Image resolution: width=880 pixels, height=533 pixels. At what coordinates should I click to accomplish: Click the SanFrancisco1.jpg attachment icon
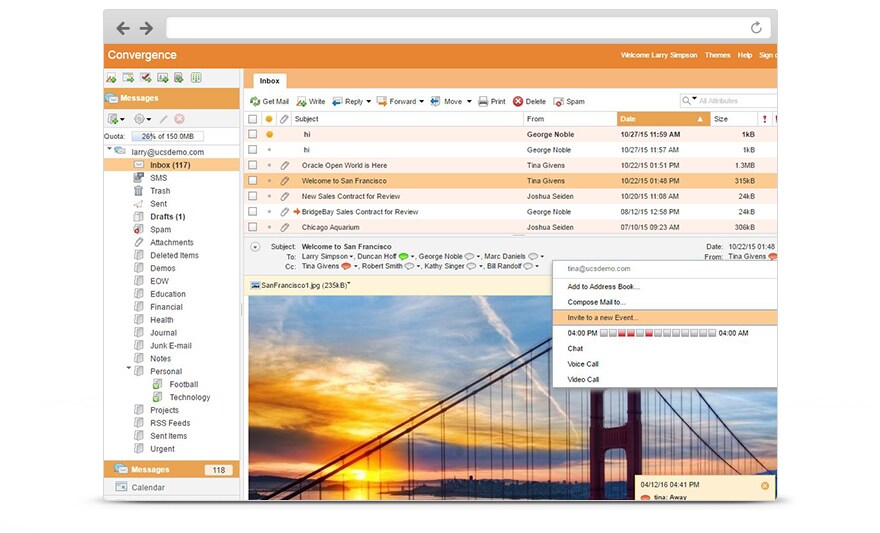point(255,285)
